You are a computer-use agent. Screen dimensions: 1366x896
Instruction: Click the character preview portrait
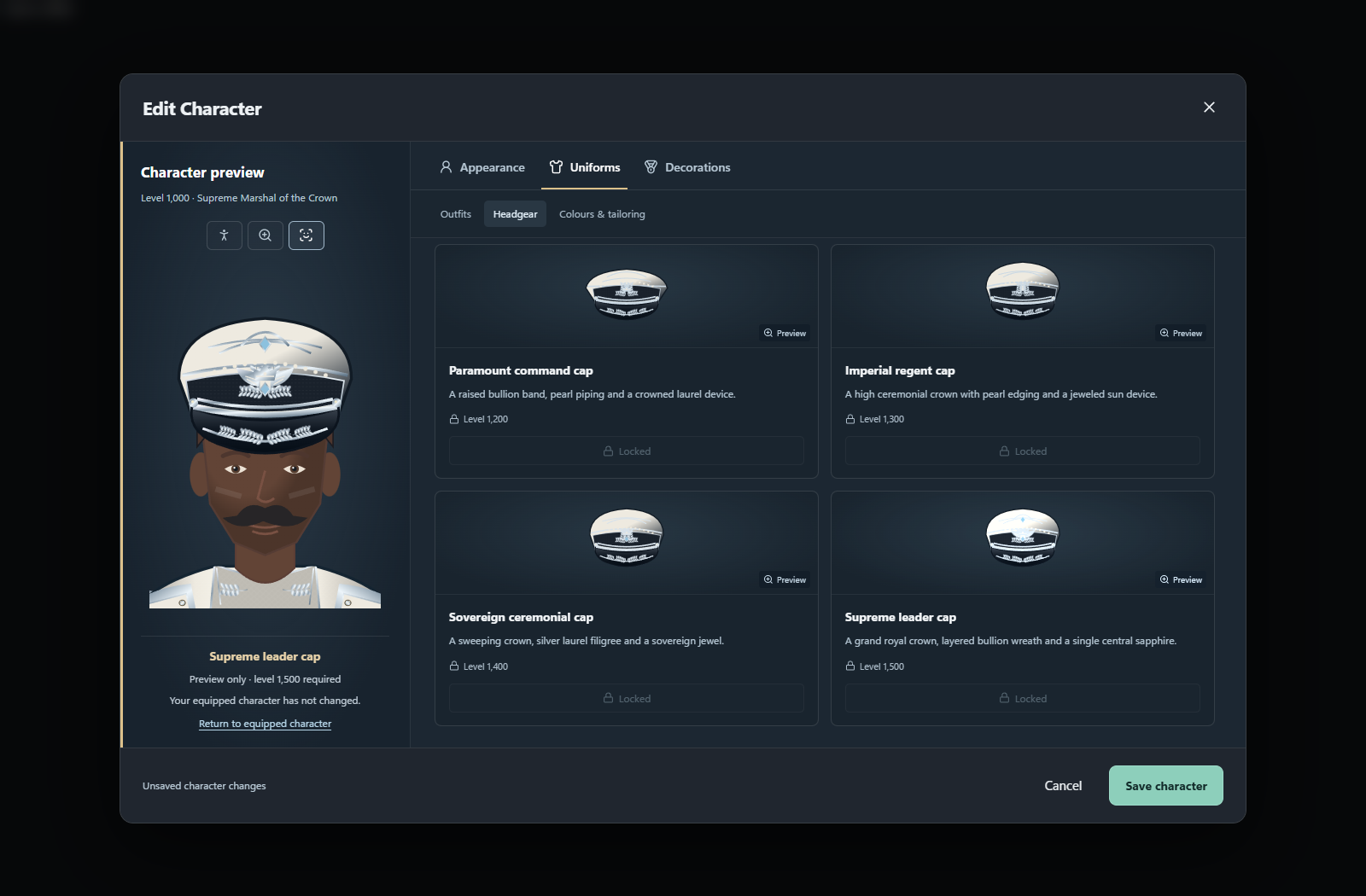click(265, 463)
